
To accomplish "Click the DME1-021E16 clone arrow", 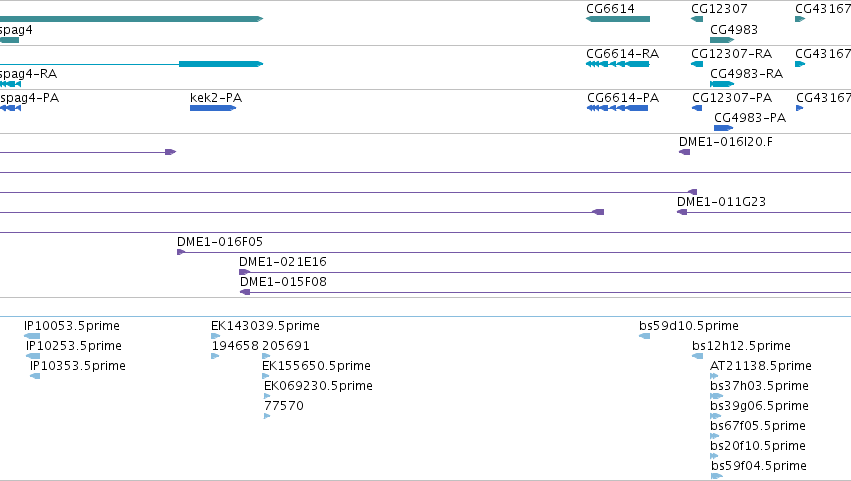I will click(x=245, y=272).
